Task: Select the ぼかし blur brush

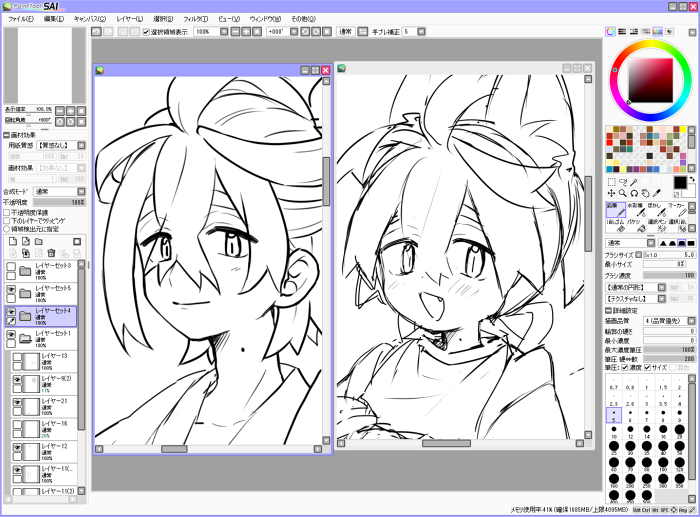Action: pos(656,209)
